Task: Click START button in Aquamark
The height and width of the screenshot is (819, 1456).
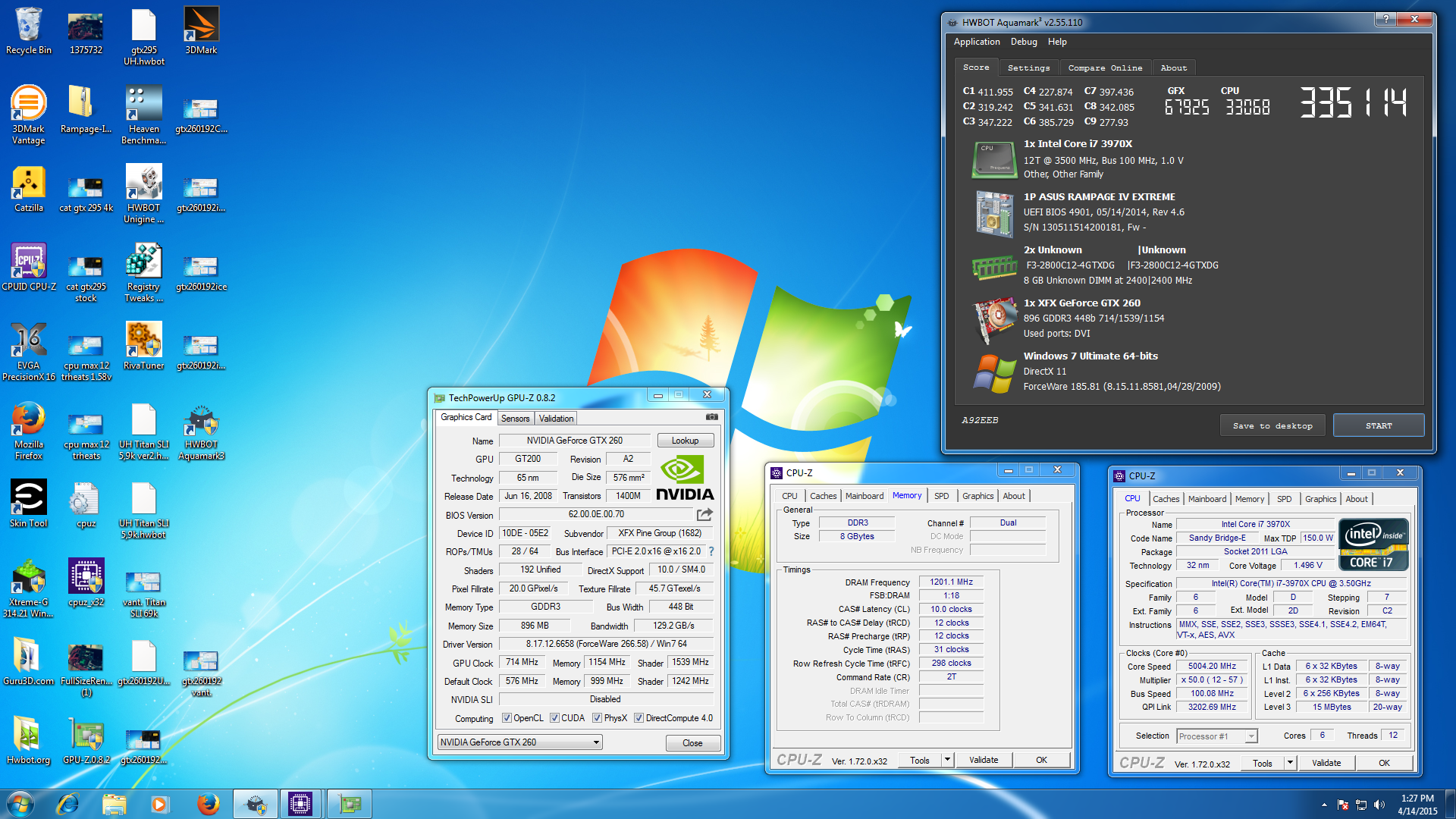Action: click(x=1379, y=425)
